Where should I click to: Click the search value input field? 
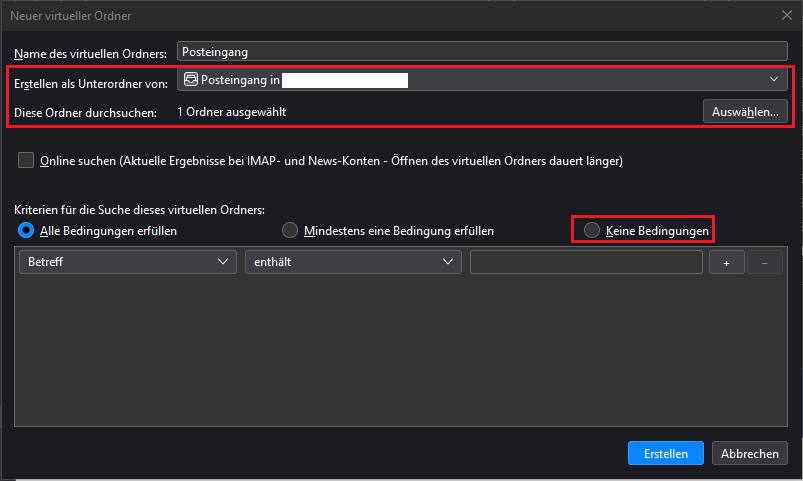[586, 262]
